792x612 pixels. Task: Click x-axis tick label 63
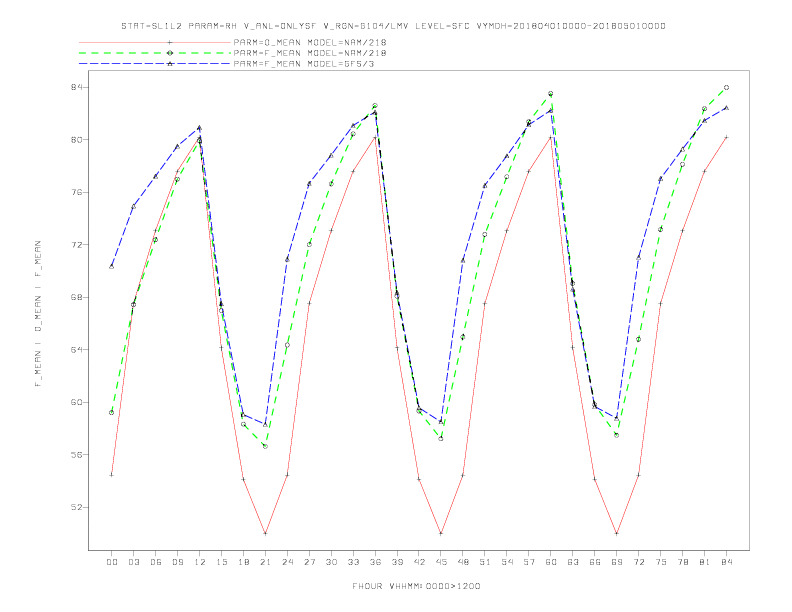tap(573, 562)
